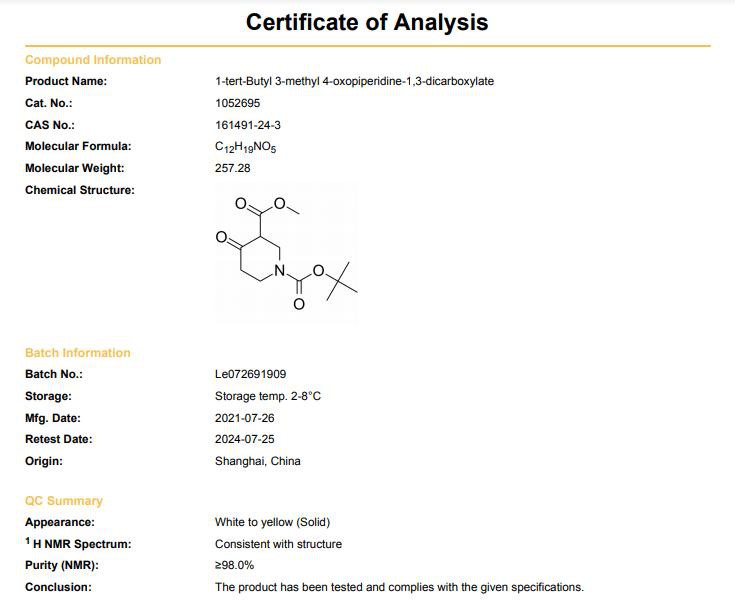Screen dimensions: 735x610
Task: Click the Chemical Structure label
Action: [80, 190]
